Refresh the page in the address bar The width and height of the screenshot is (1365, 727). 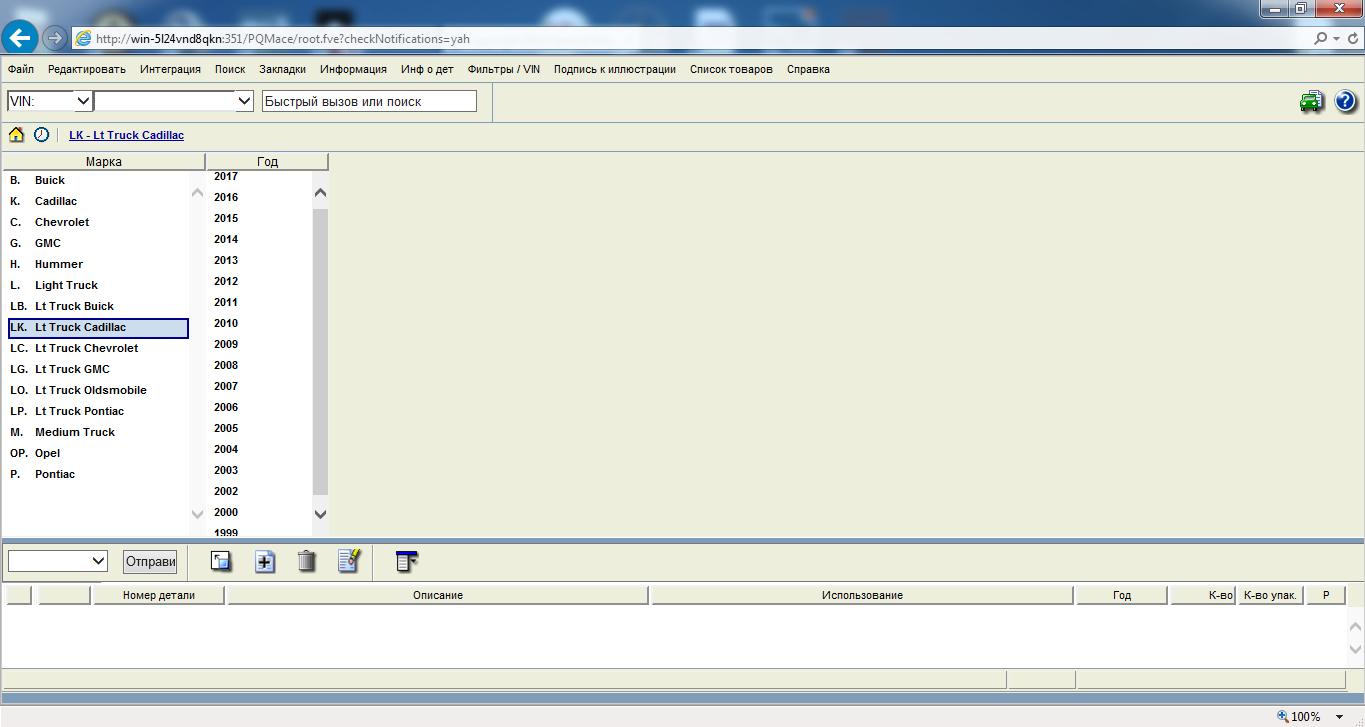point(1352,38)
